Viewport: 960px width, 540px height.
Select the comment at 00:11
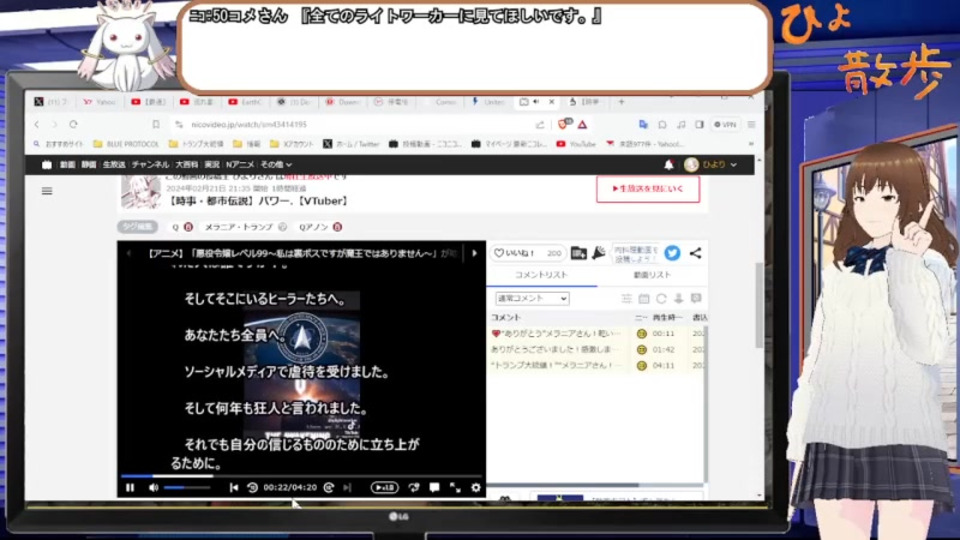(x=597, y=334)
